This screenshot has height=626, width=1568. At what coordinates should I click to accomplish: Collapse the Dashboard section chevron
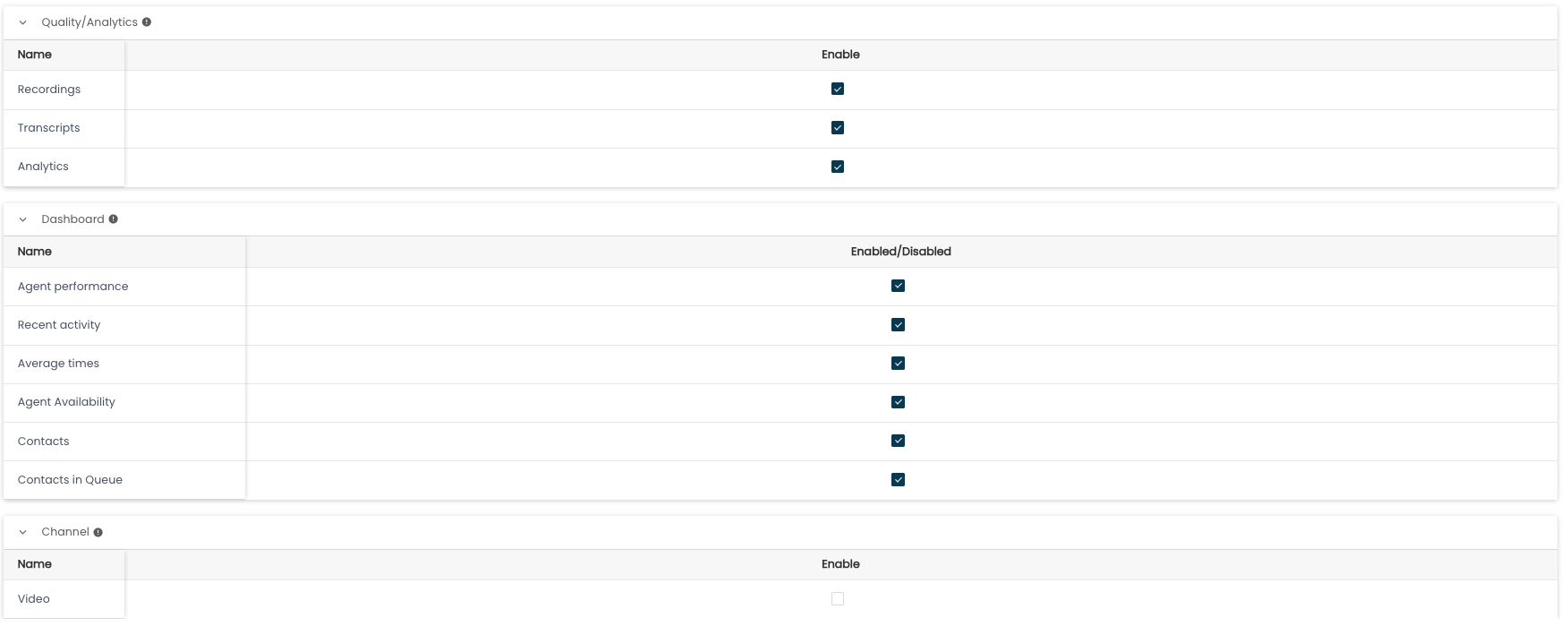23,219
